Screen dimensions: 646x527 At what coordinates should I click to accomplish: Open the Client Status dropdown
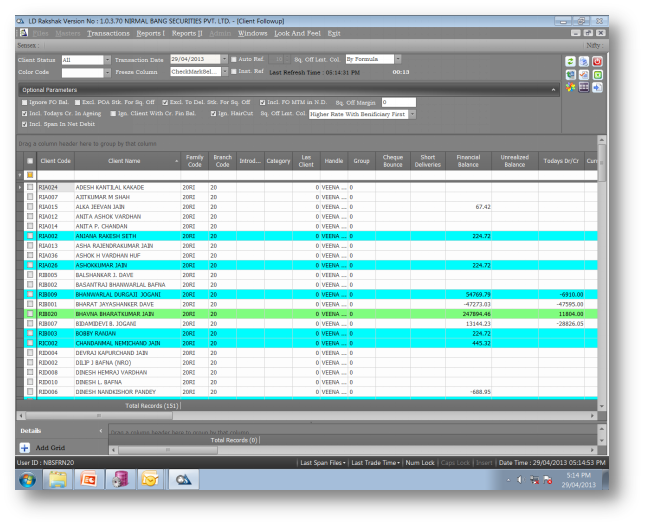pyautogui.click(x=106, y=60)
